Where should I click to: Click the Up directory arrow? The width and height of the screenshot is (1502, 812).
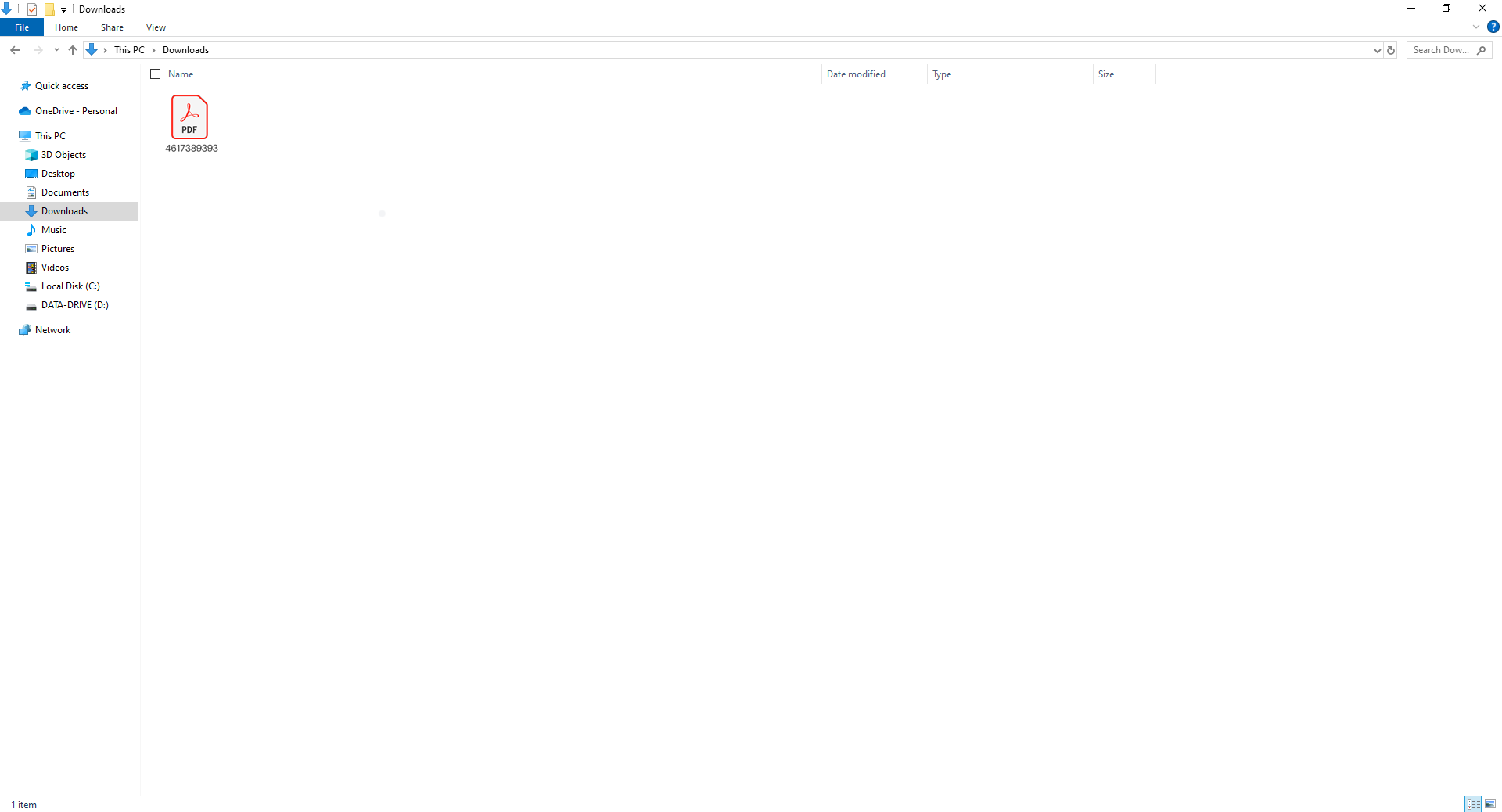(x=73, y=50)
